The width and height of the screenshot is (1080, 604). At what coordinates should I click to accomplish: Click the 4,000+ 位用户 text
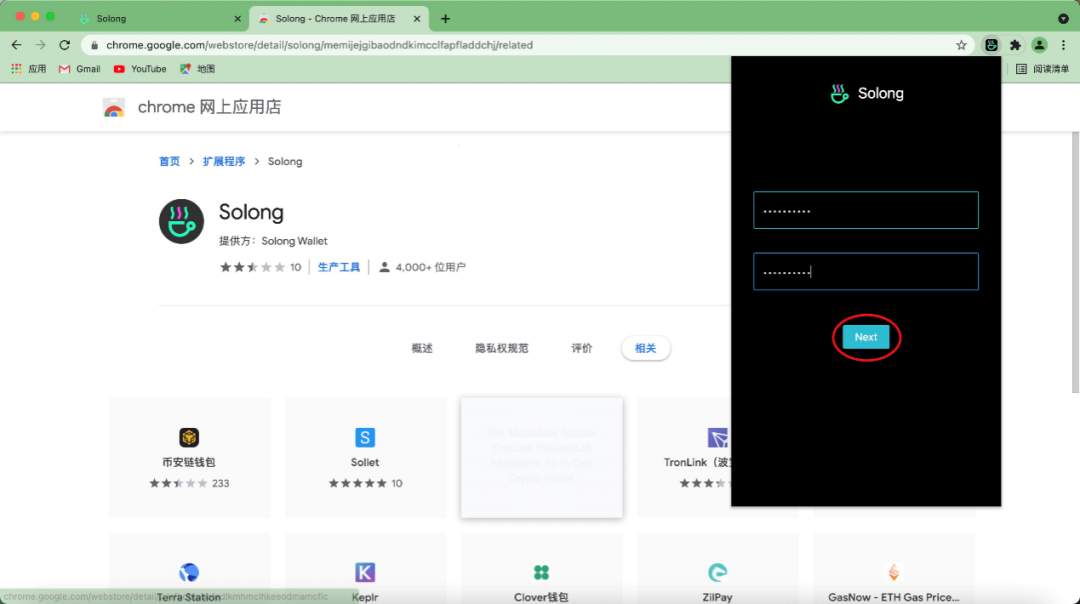point(430,267)
